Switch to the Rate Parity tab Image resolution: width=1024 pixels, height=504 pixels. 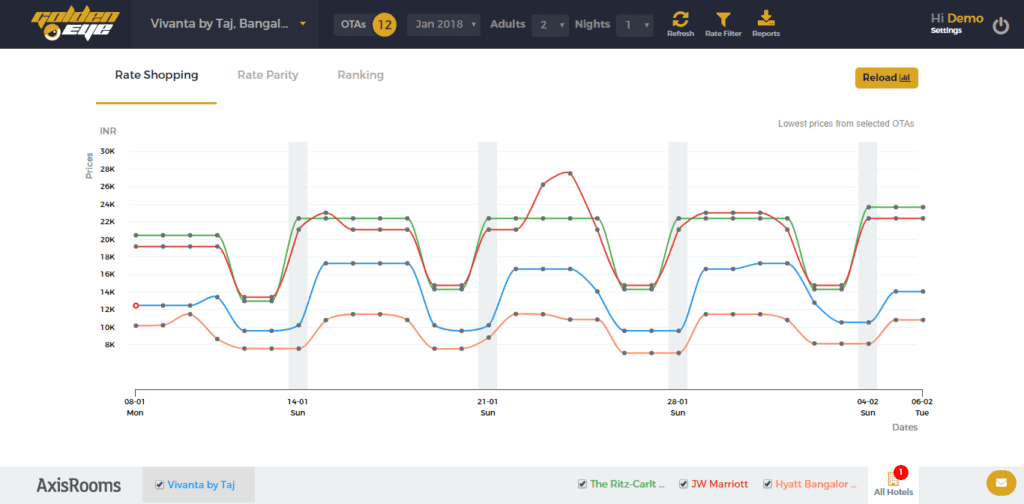(x=267, y=75)
